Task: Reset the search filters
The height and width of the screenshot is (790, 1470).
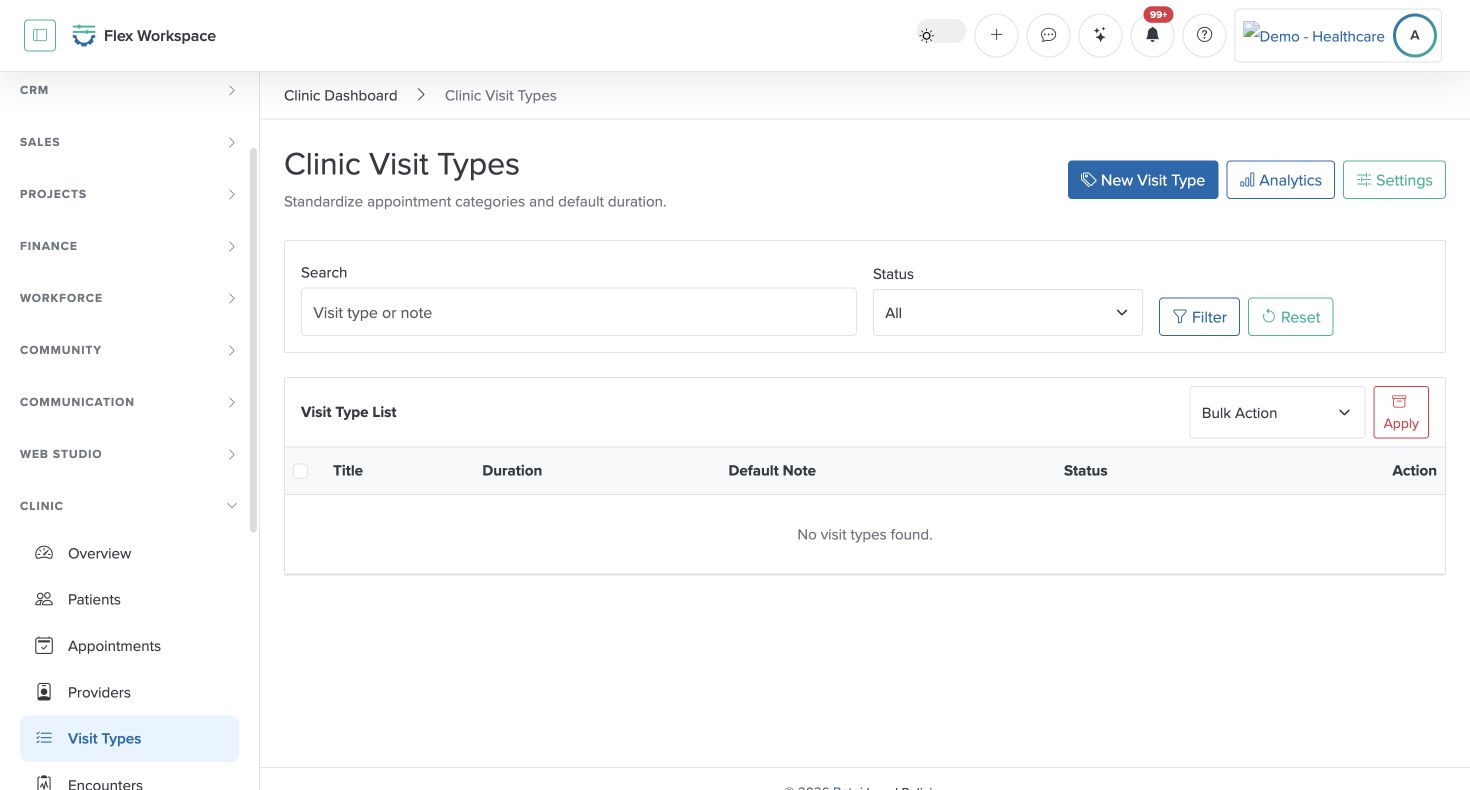Action: pos(1290,317)
